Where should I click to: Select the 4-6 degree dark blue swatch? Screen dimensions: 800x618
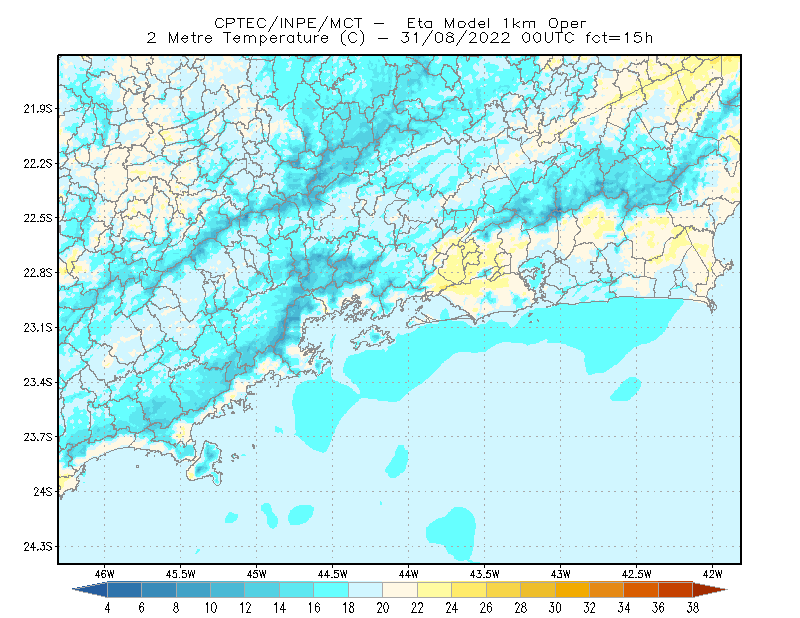coord(124,590)
